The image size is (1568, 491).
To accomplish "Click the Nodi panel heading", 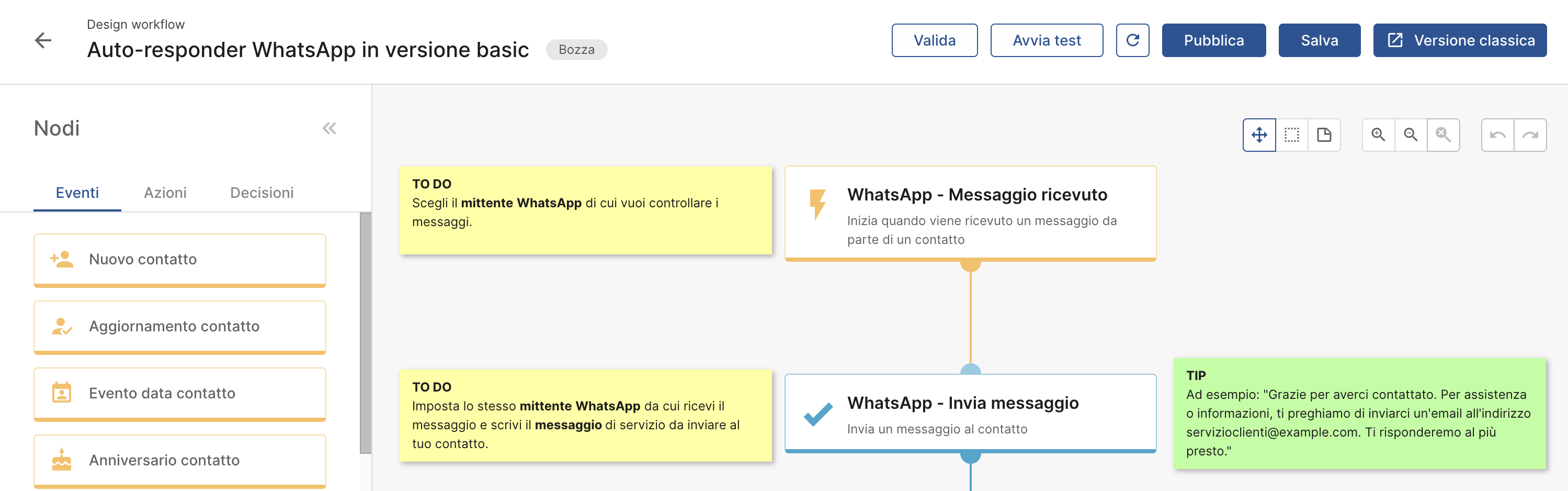I will [x=56, y=129].
